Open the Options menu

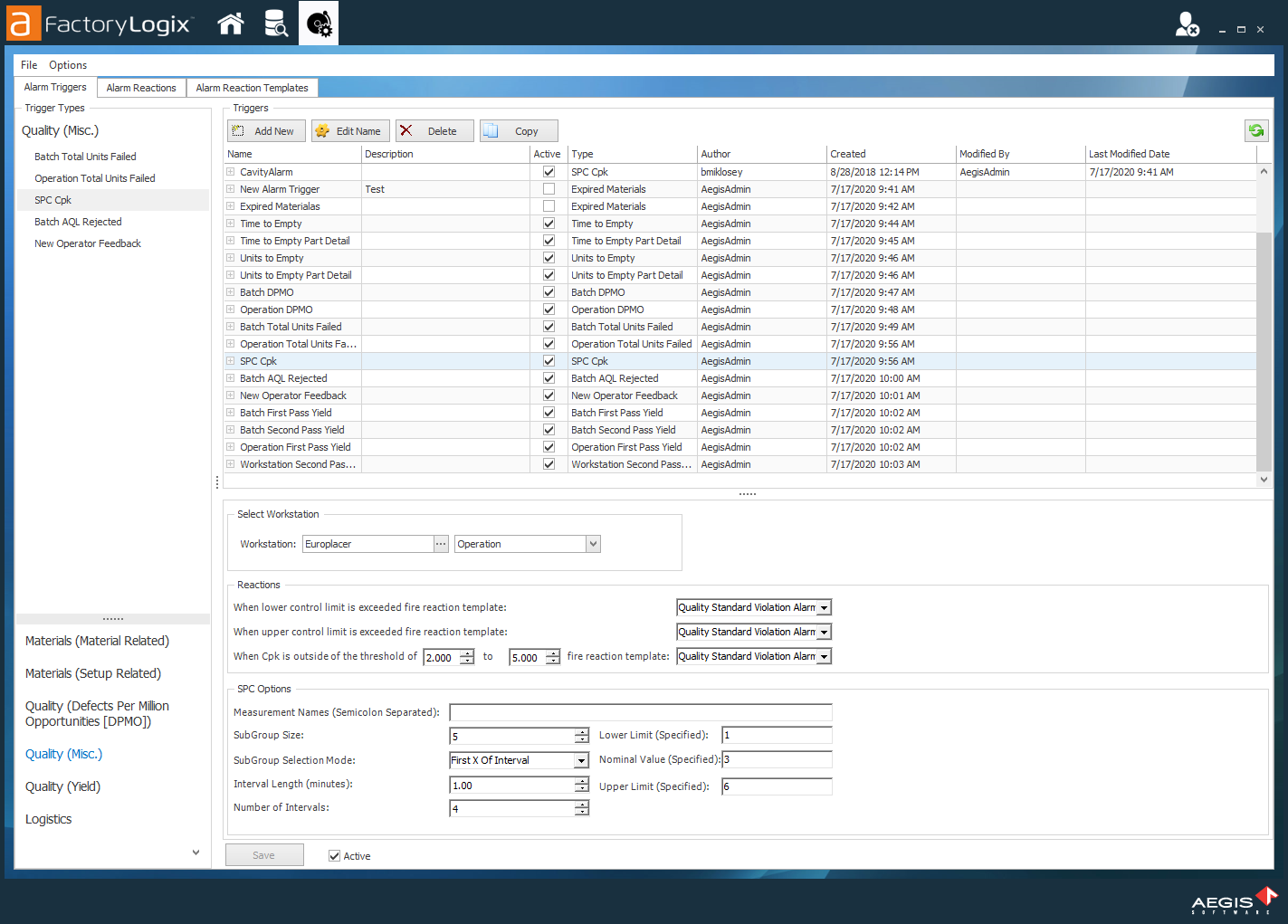(68, 65)
